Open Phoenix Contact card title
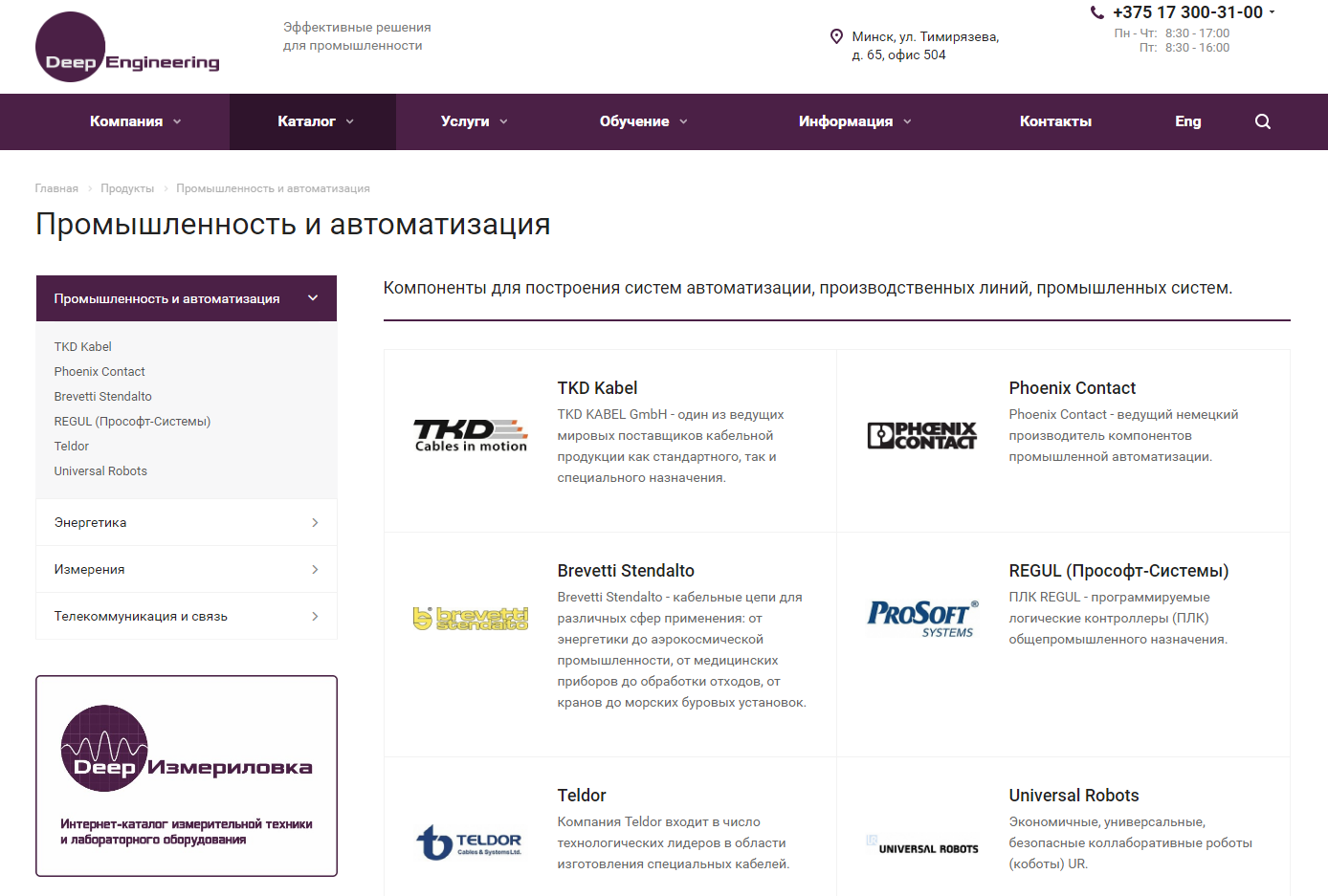 [1072, 388]
